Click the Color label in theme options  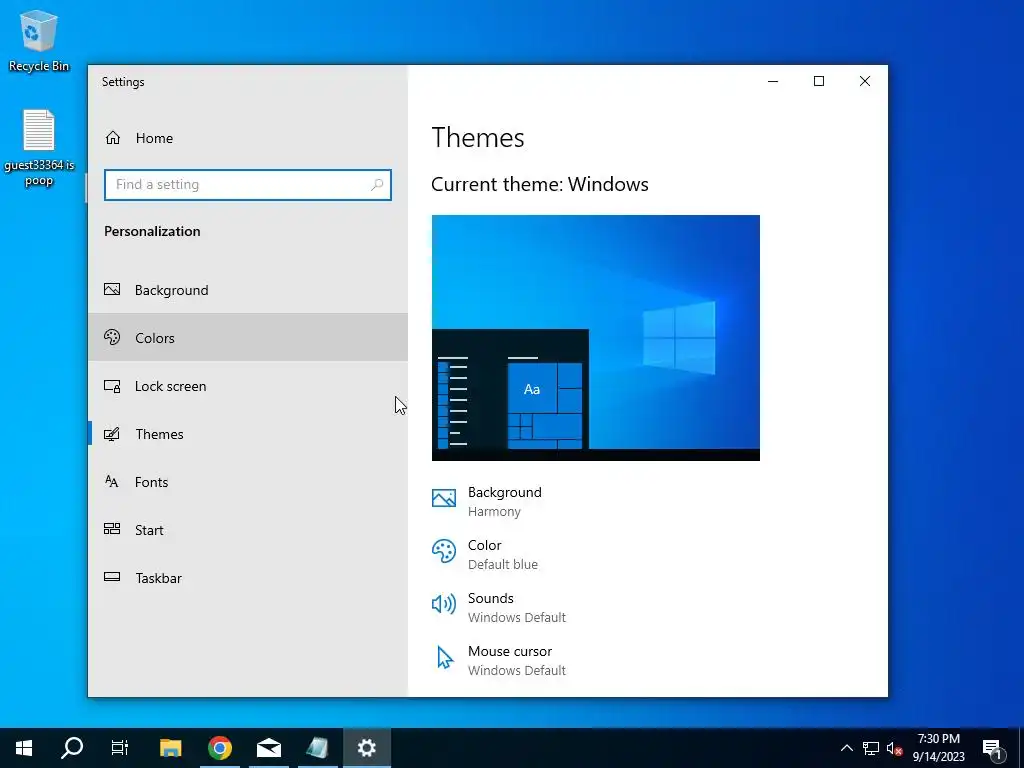[x=485, y=545]
